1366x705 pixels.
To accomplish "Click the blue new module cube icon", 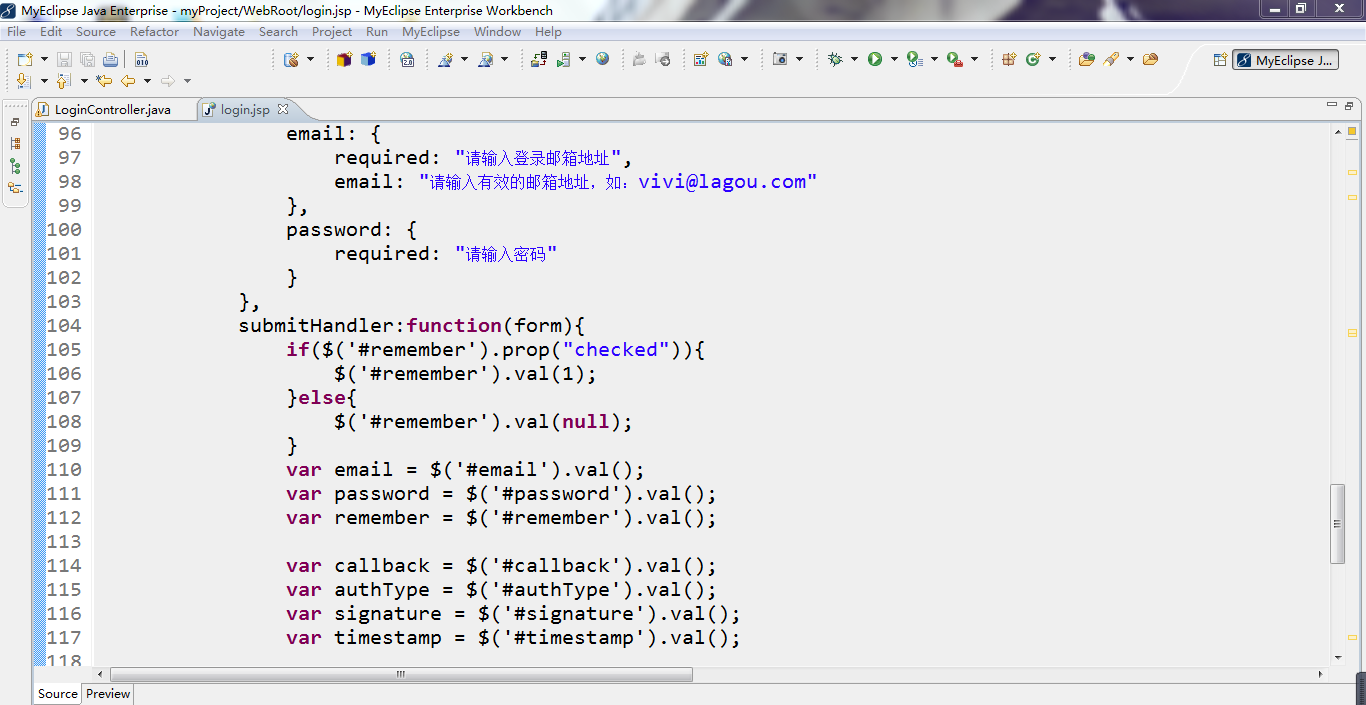I will (x=369, y=60).
